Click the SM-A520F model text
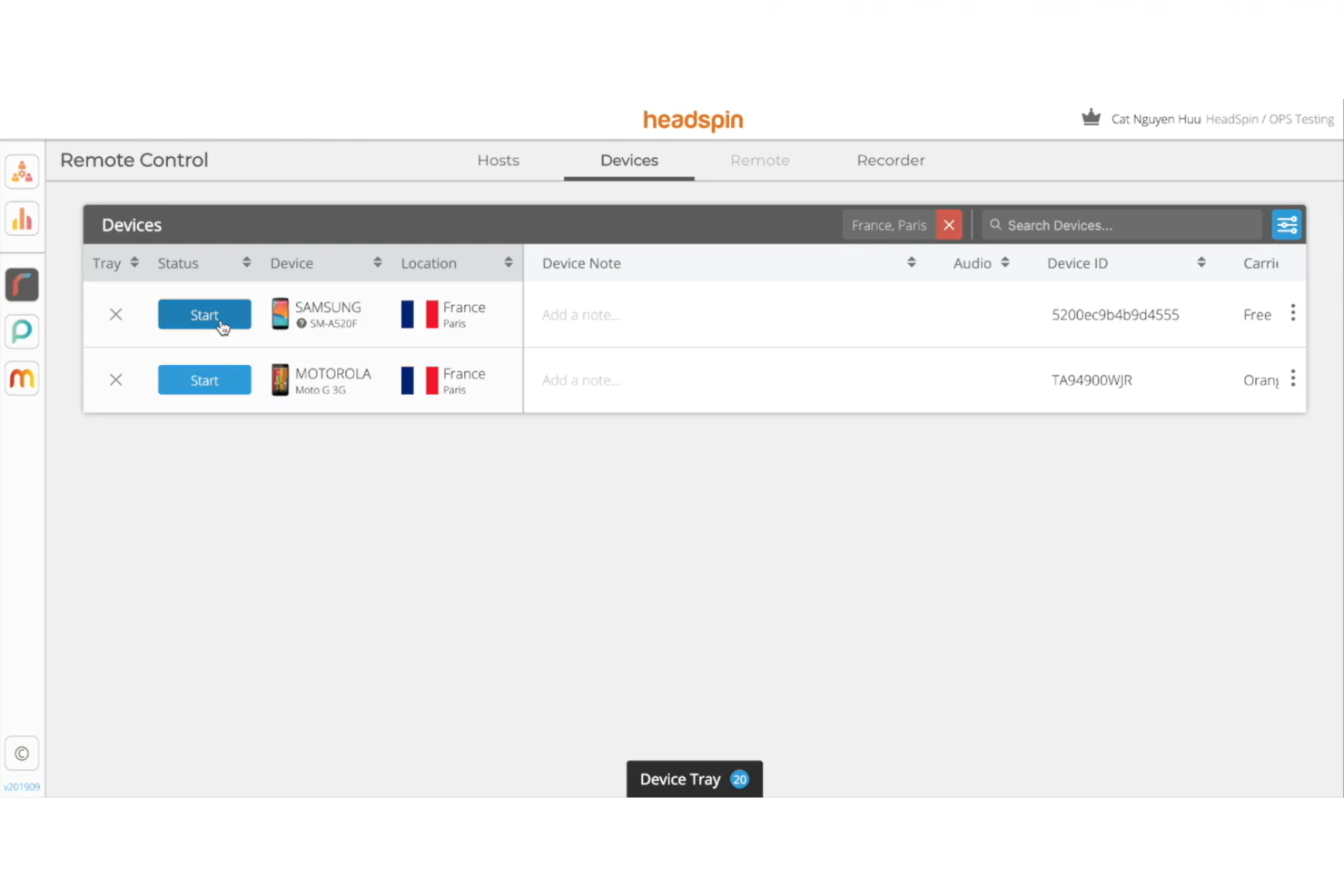 coord(333,324)
